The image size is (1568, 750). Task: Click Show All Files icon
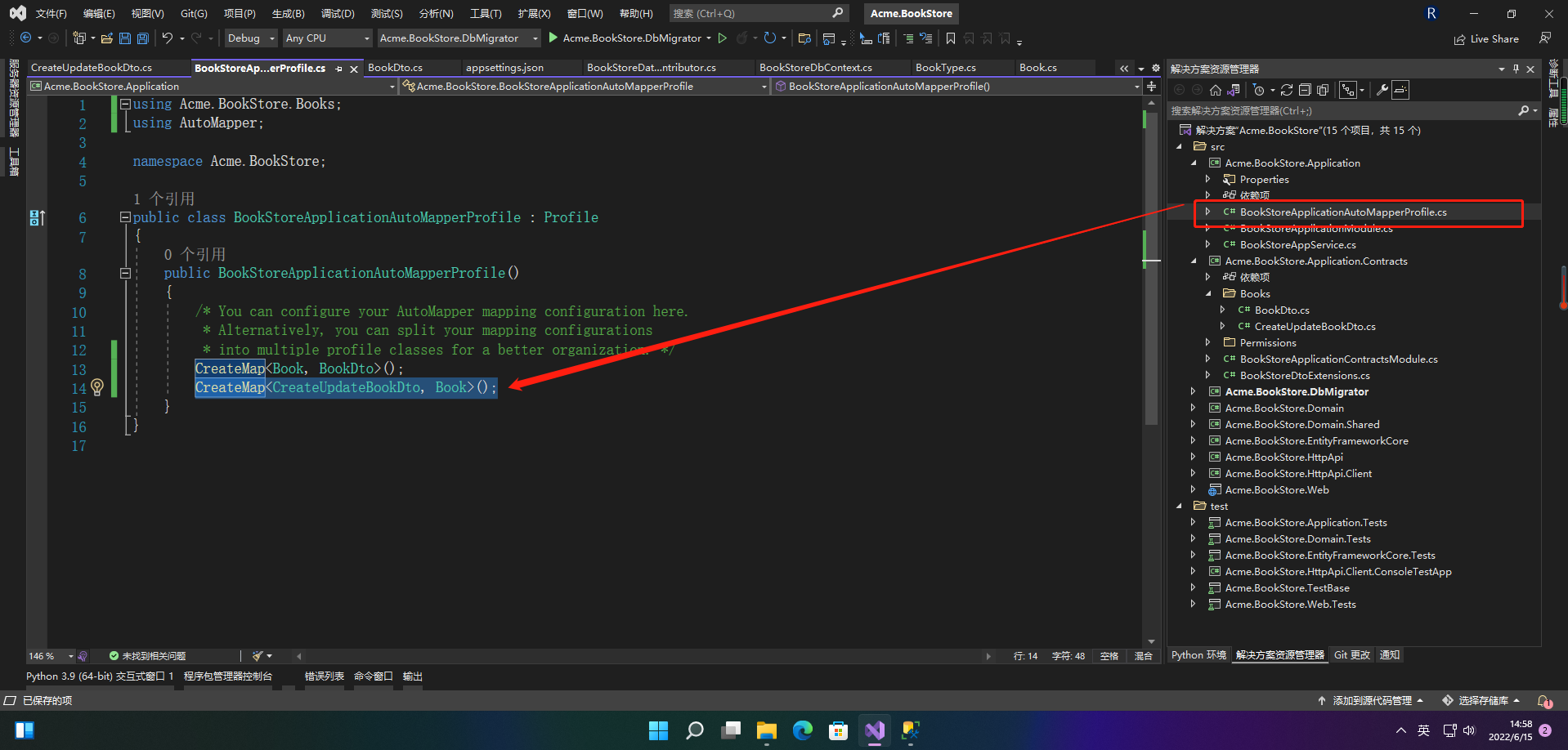point(1323,90)
